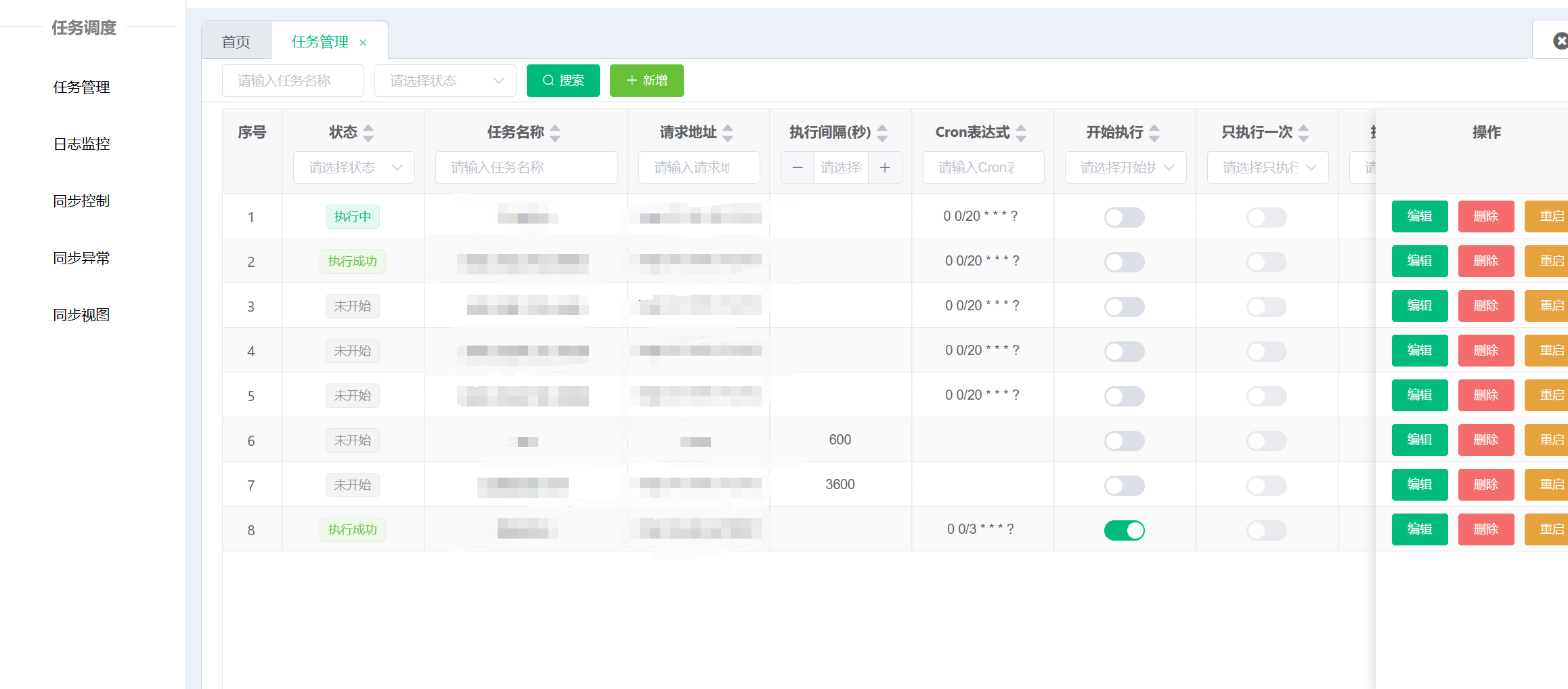Turn off 开始执行 switch in row 8

tap(1125, 530)
